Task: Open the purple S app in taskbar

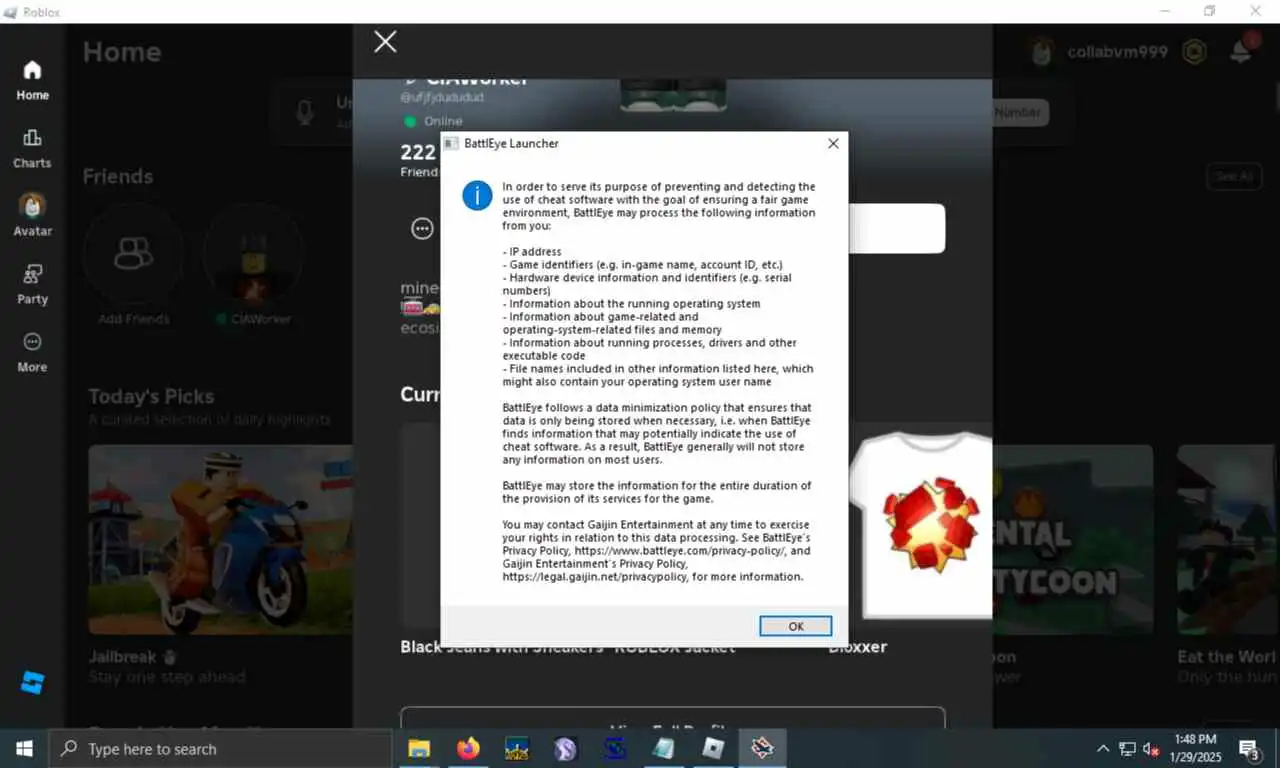Action: coord(565,748)
